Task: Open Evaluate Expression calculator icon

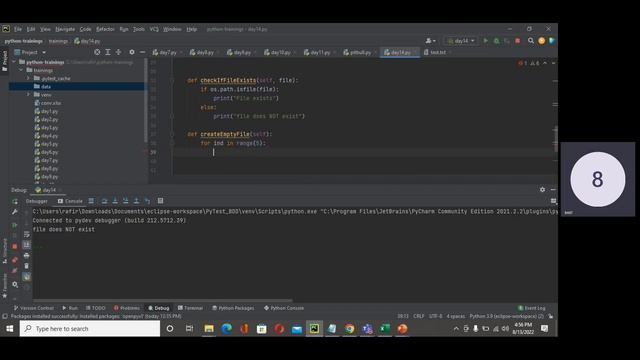Action: 160,201
